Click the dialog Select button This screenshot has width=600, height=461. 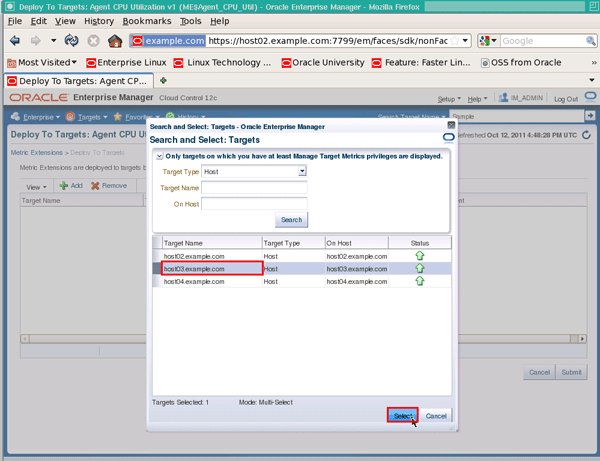402,415
